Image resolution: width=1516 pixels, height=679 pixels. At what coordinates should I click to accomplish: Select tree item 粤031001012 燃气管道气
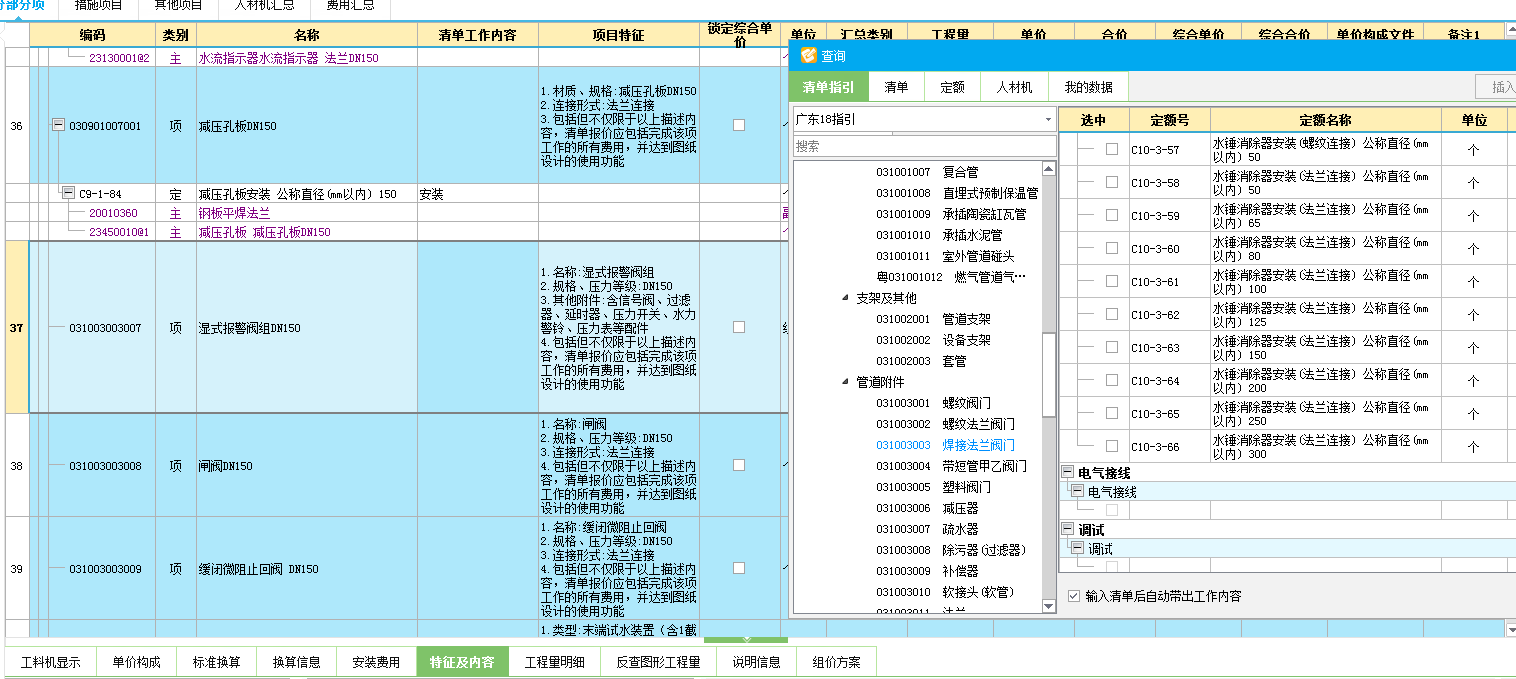(951, 277)
